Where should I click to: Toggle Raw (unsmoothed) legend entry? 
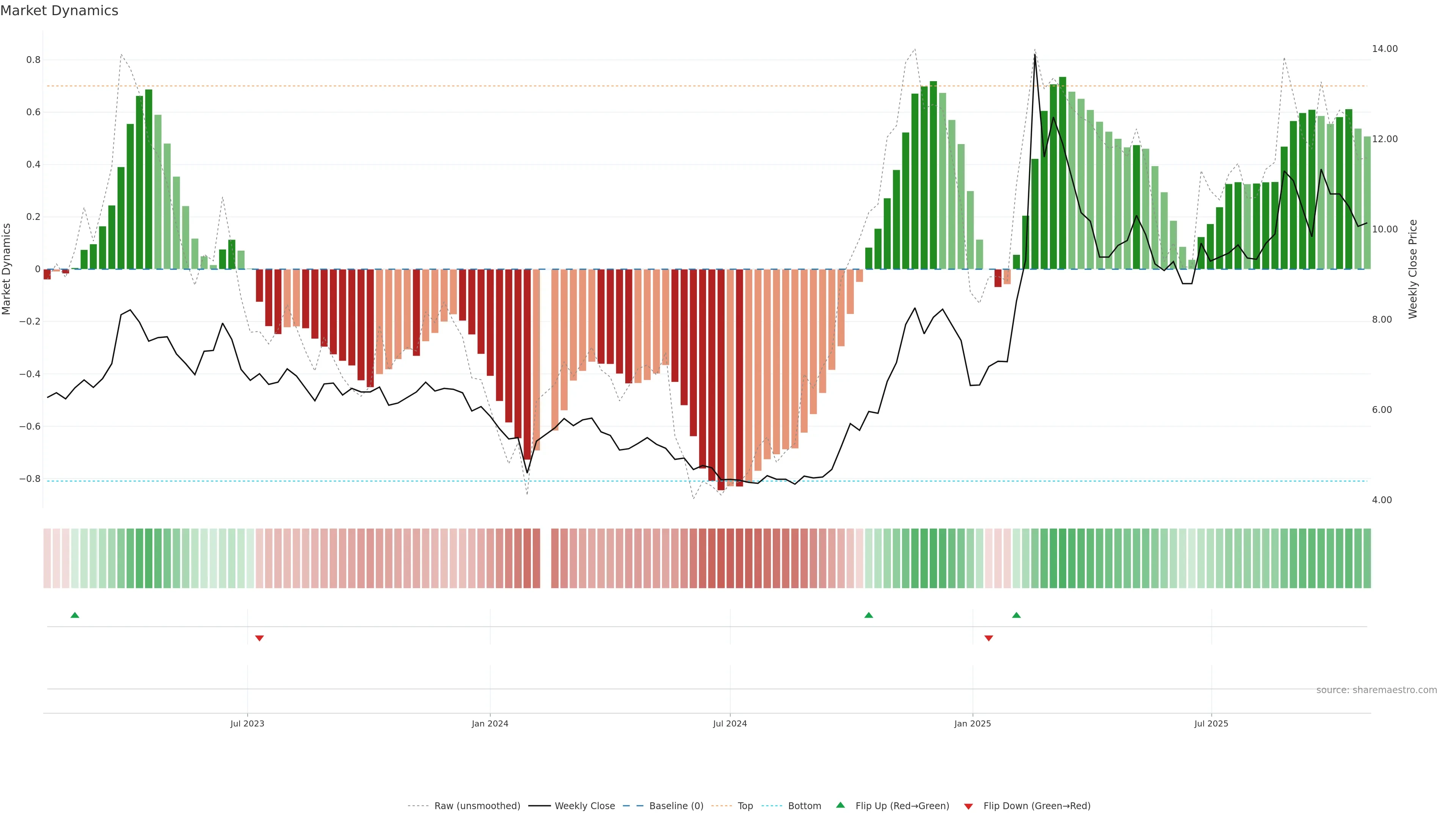click(x=477, y=805)
